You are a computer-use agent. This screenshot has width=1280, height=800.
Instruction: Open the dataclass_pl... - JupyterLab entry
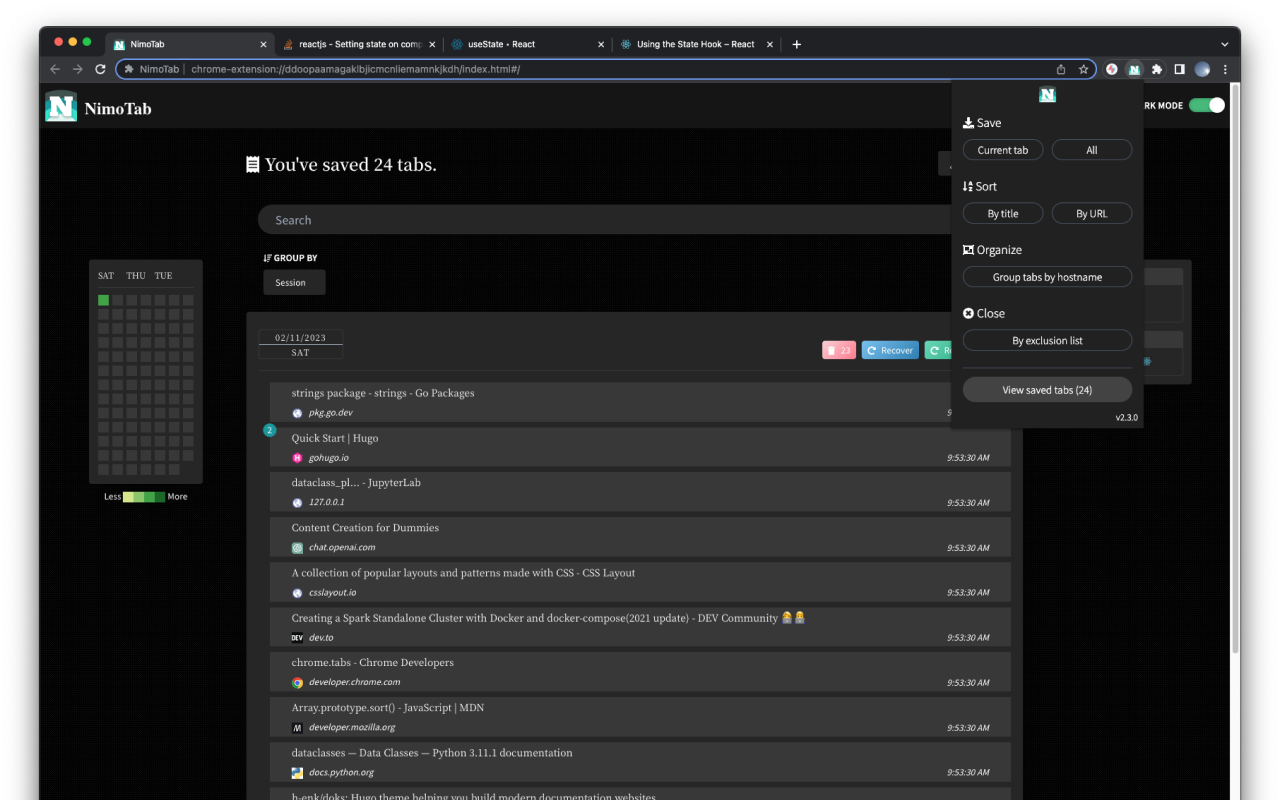[x=640, y=492]
